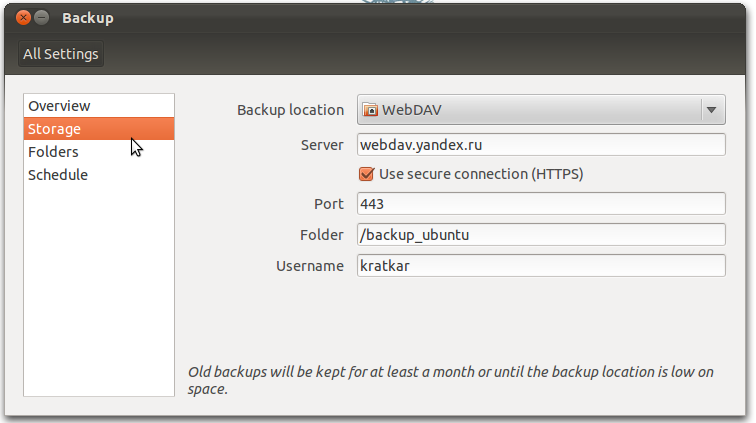Open the Overview section

point(59,106)
